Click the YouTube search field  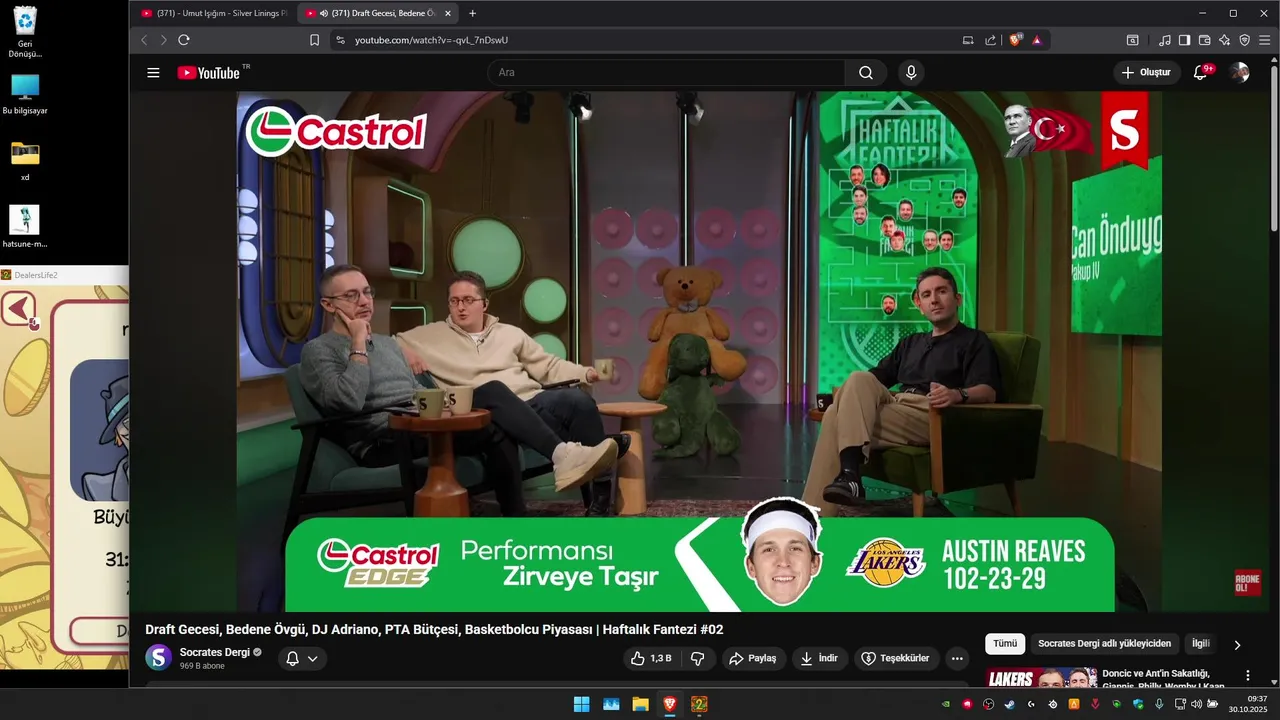click(666, 72)
